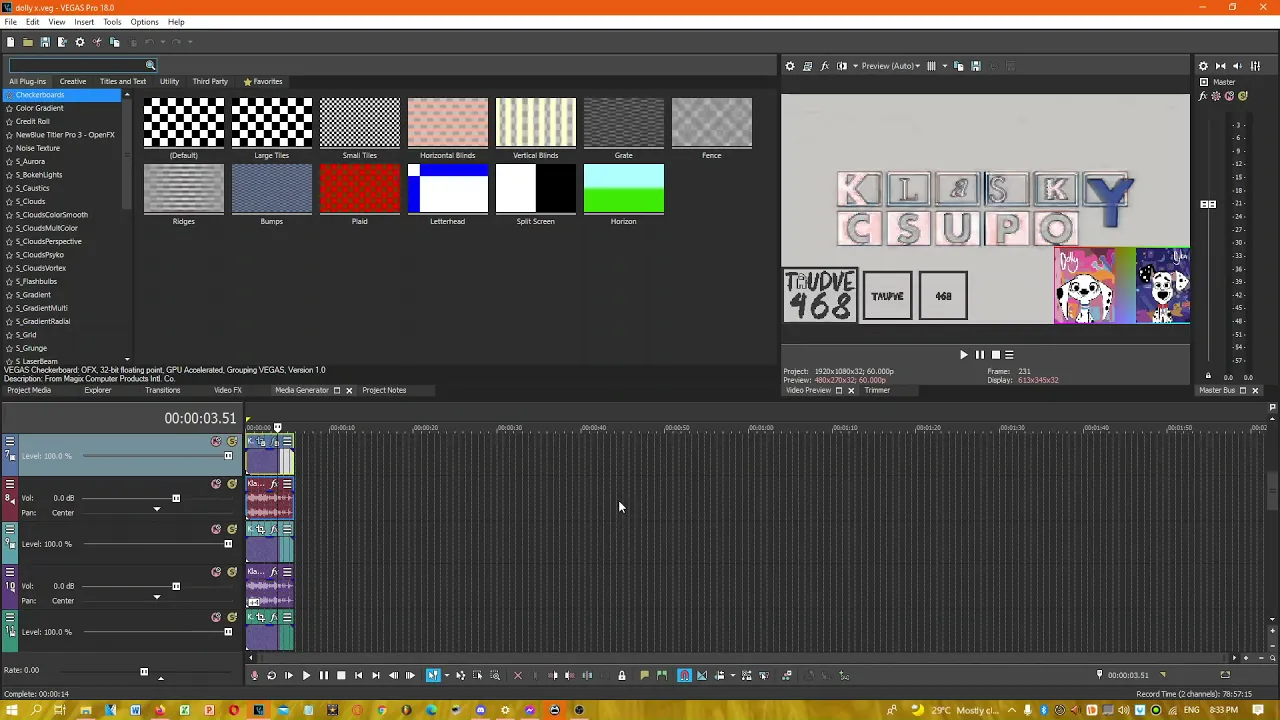Go to the start of the timeline

[x=358, y=676]
